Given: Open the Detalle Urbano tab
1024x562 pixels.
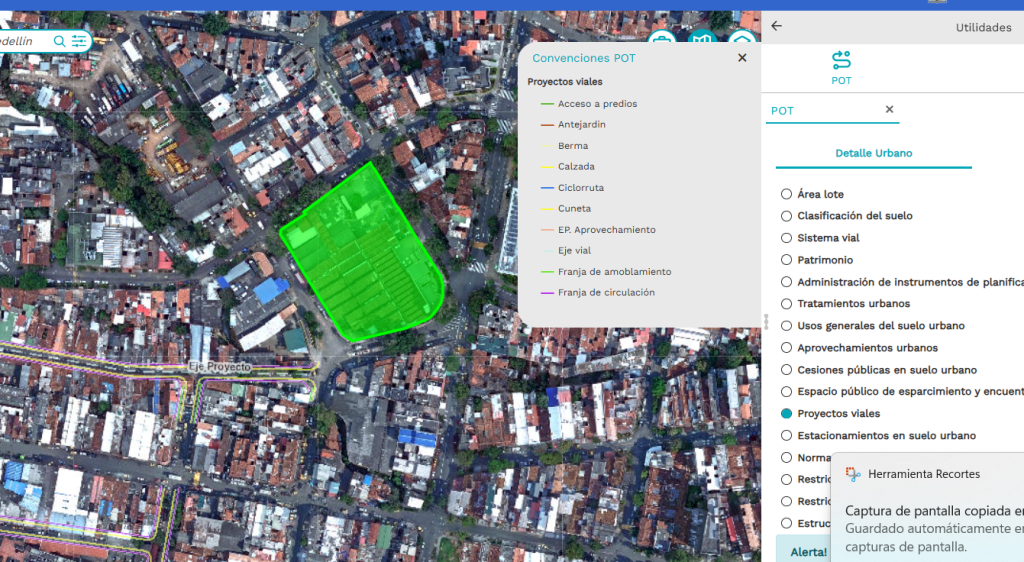Looking at the screenshot, I should tap(873, 153).
